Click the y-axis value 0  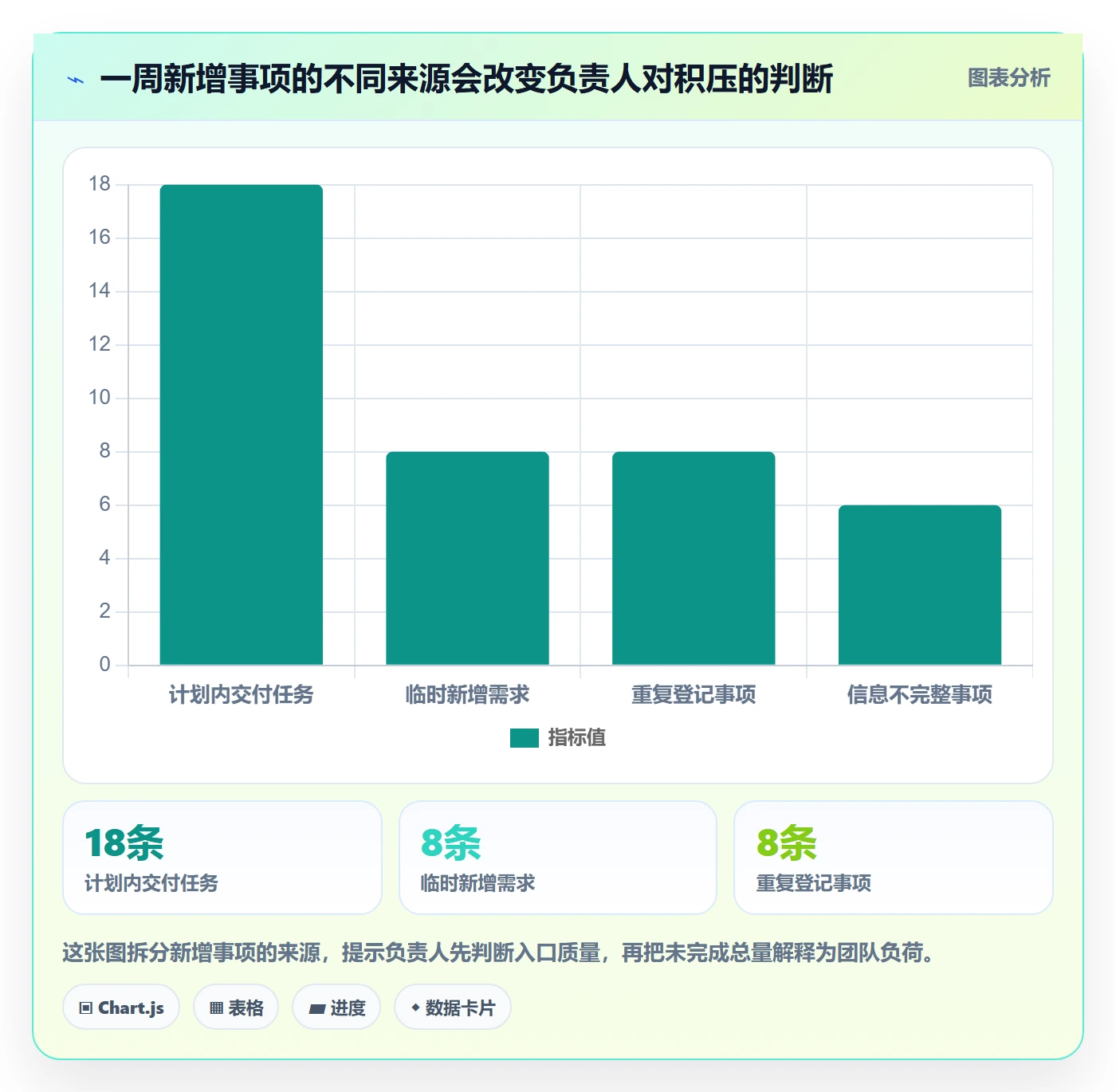pos(104,665)
